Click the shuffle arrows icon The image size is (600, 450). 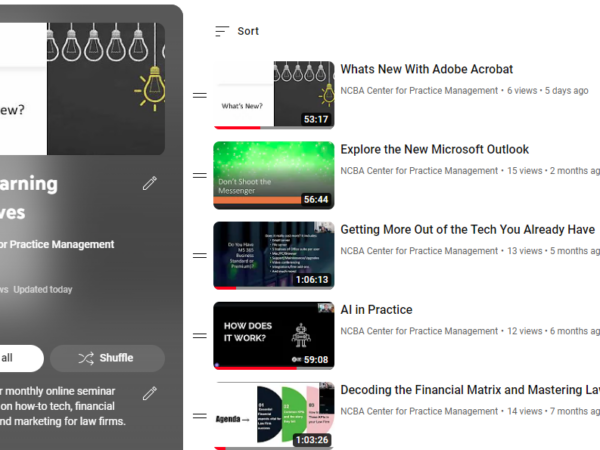click(x=86, y=358)
